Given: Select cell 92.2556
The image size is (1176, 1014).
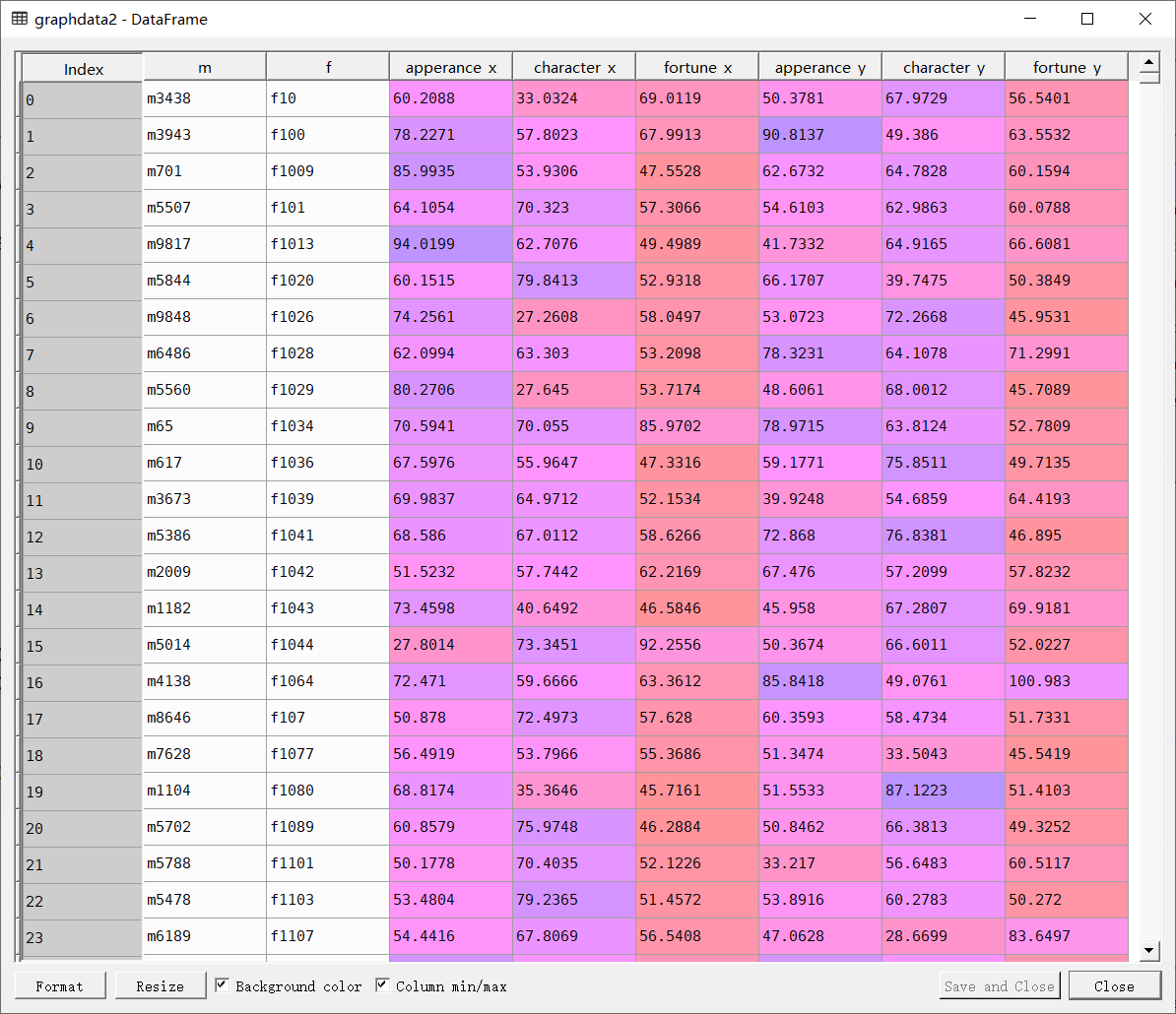Looking at the screenshot, I should 696,645.
